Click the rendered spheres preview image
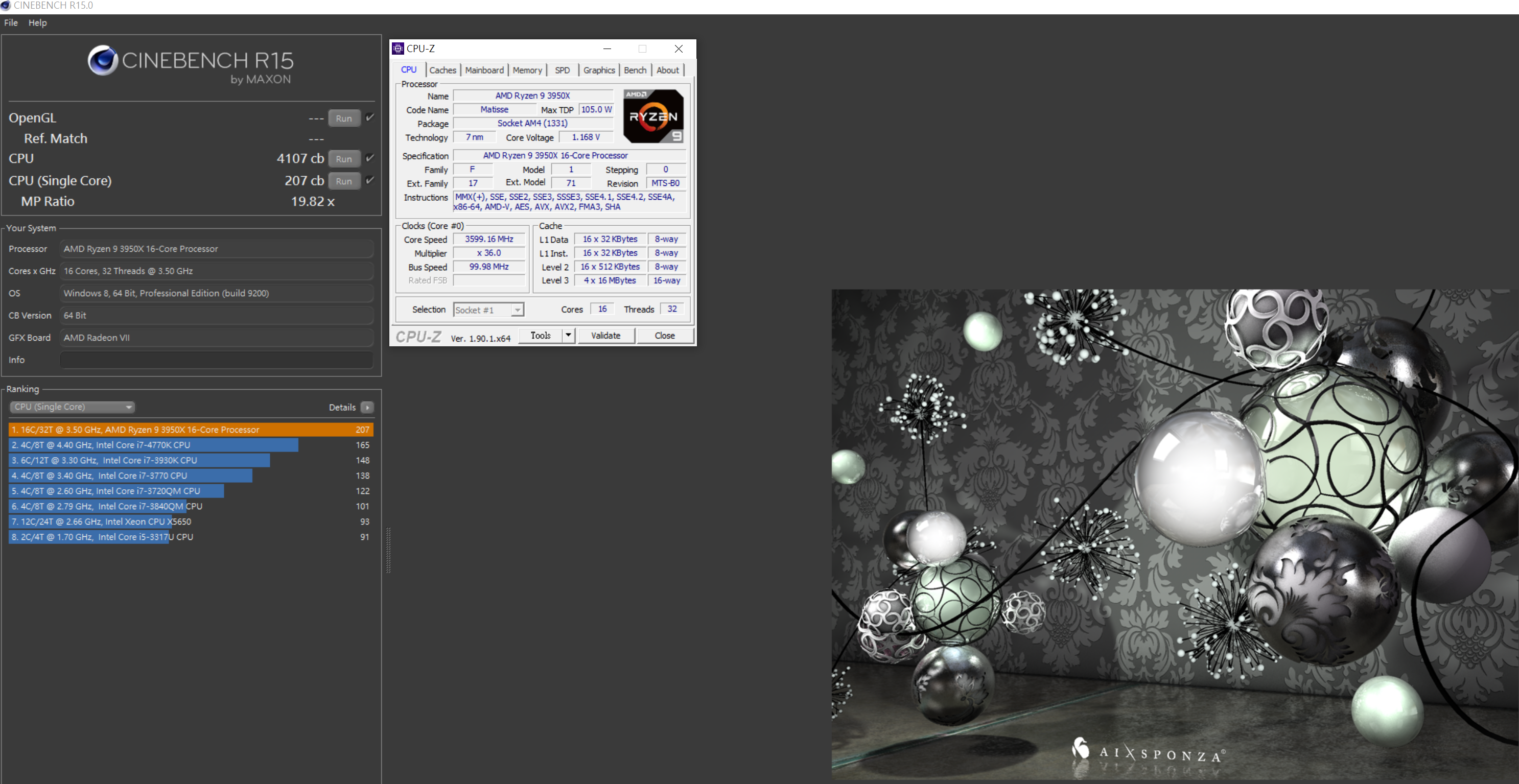 (1175, 534)
